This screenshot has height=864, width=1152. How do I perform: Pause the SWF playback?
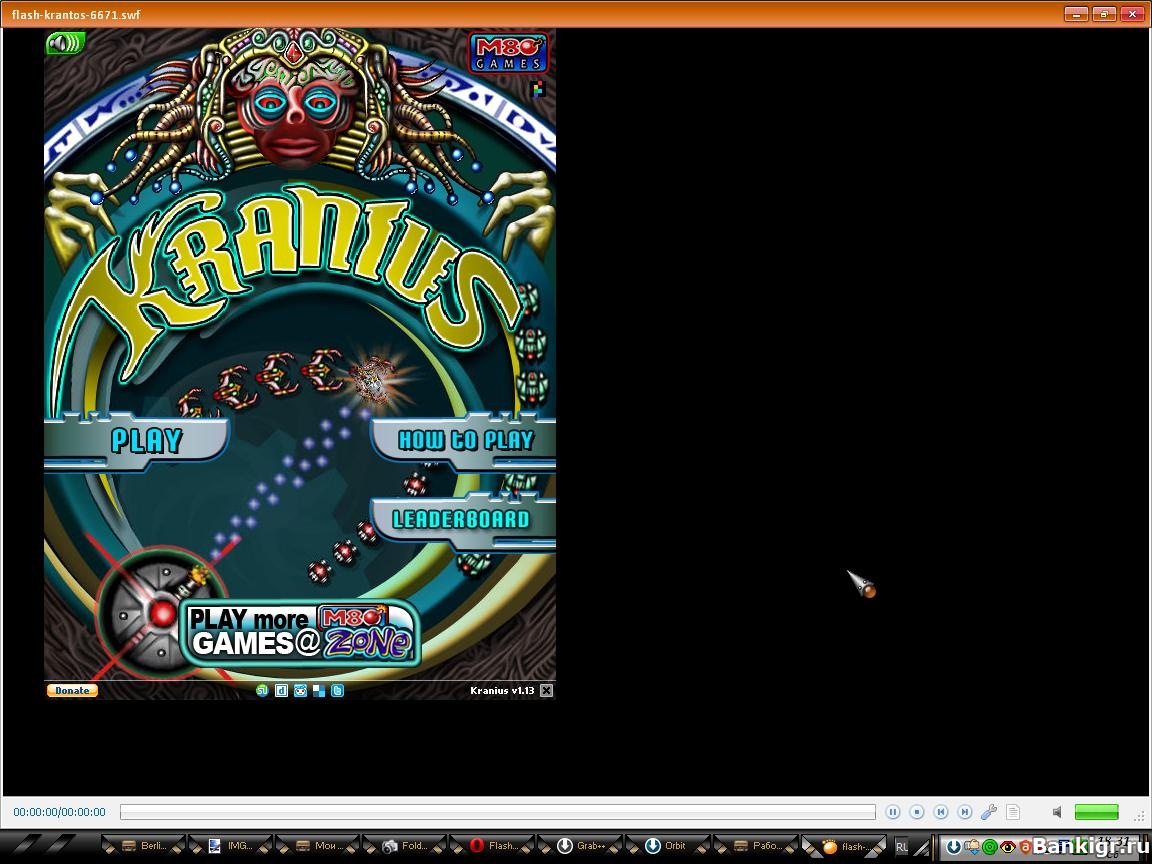tap(893, 812)
